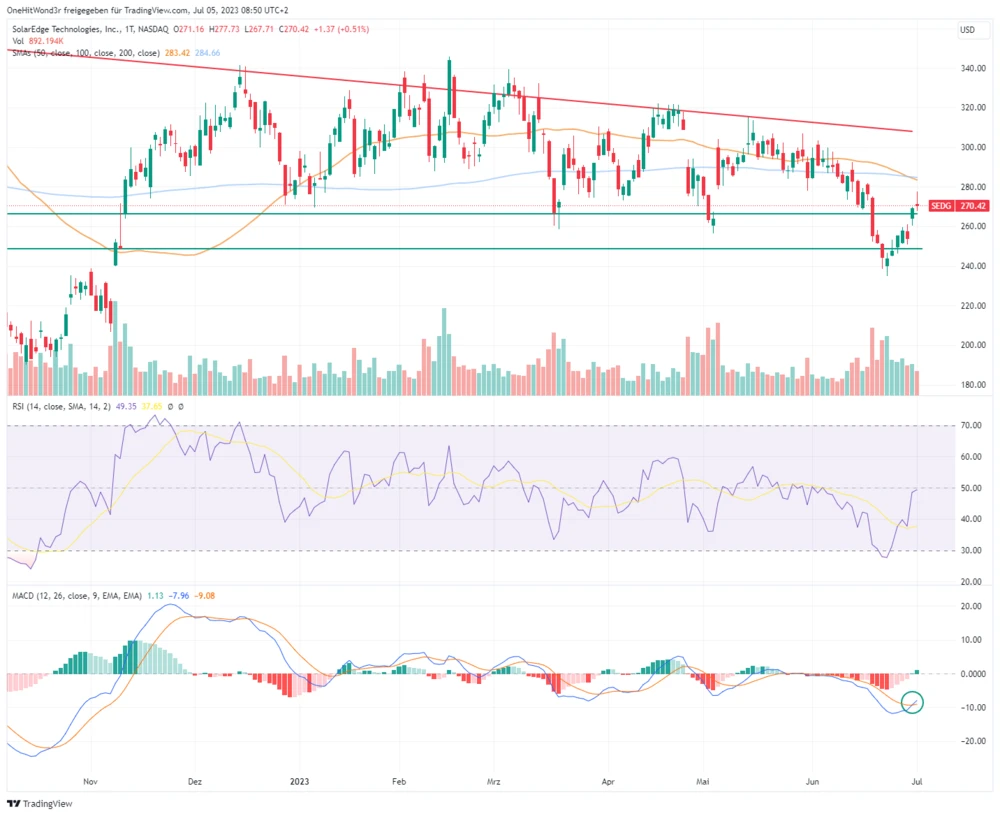Select the lower green horizontal support line

tap(400, 249)
